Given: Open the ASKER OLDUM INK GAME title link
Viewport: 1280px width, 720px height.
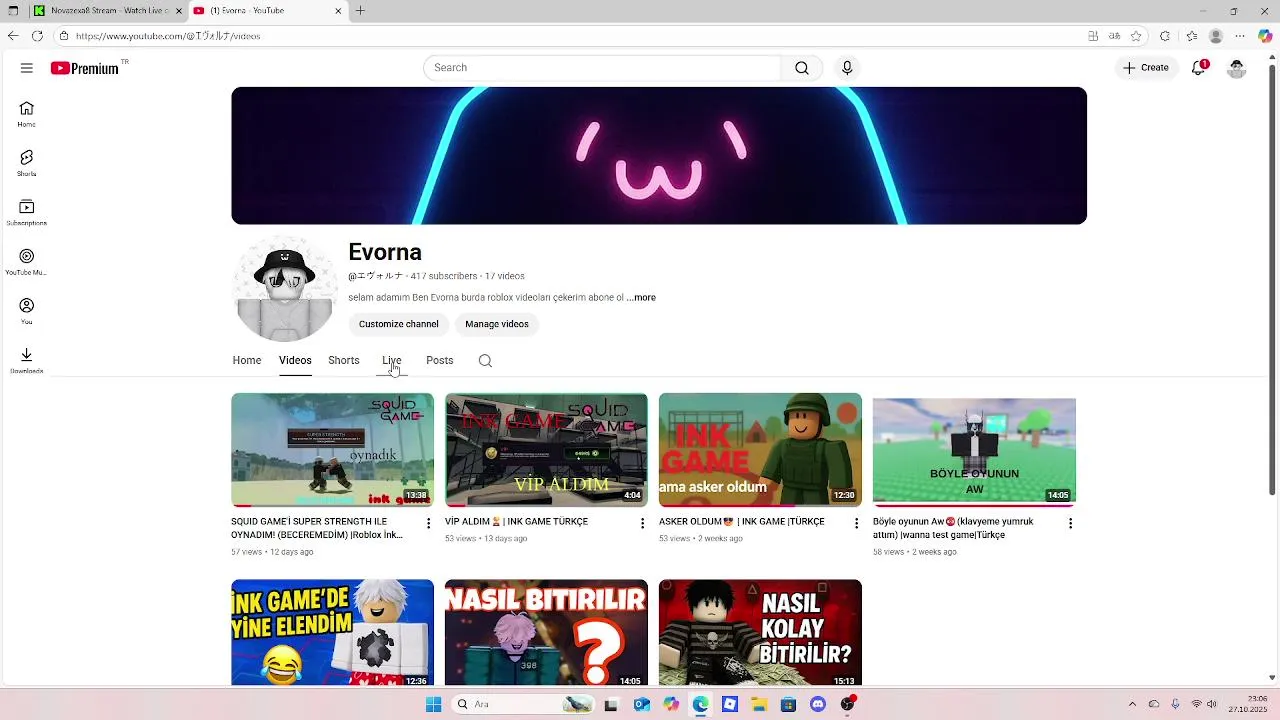Looking at the screenshot, I should (742, 522).
